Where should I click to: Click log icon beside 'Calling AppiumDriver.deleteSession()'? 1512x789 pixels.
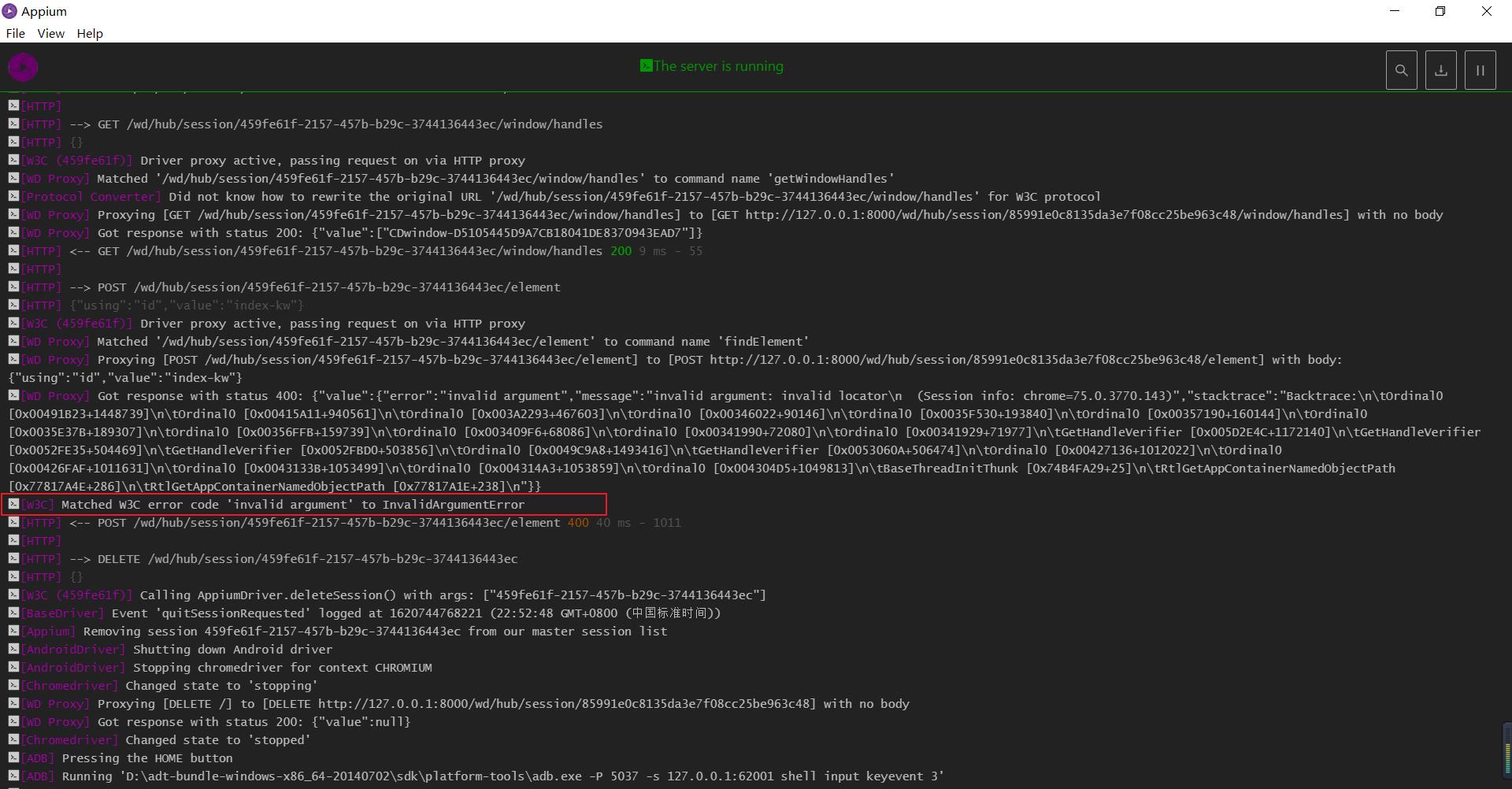coord(13,595)
